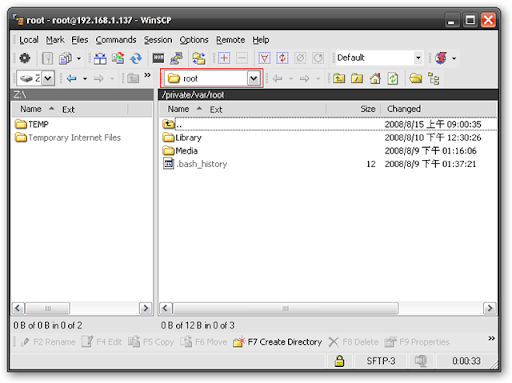This screenshot has width=512, height=383.
Task: Click the remote panel Refresh icon
Action: [393, 79]
